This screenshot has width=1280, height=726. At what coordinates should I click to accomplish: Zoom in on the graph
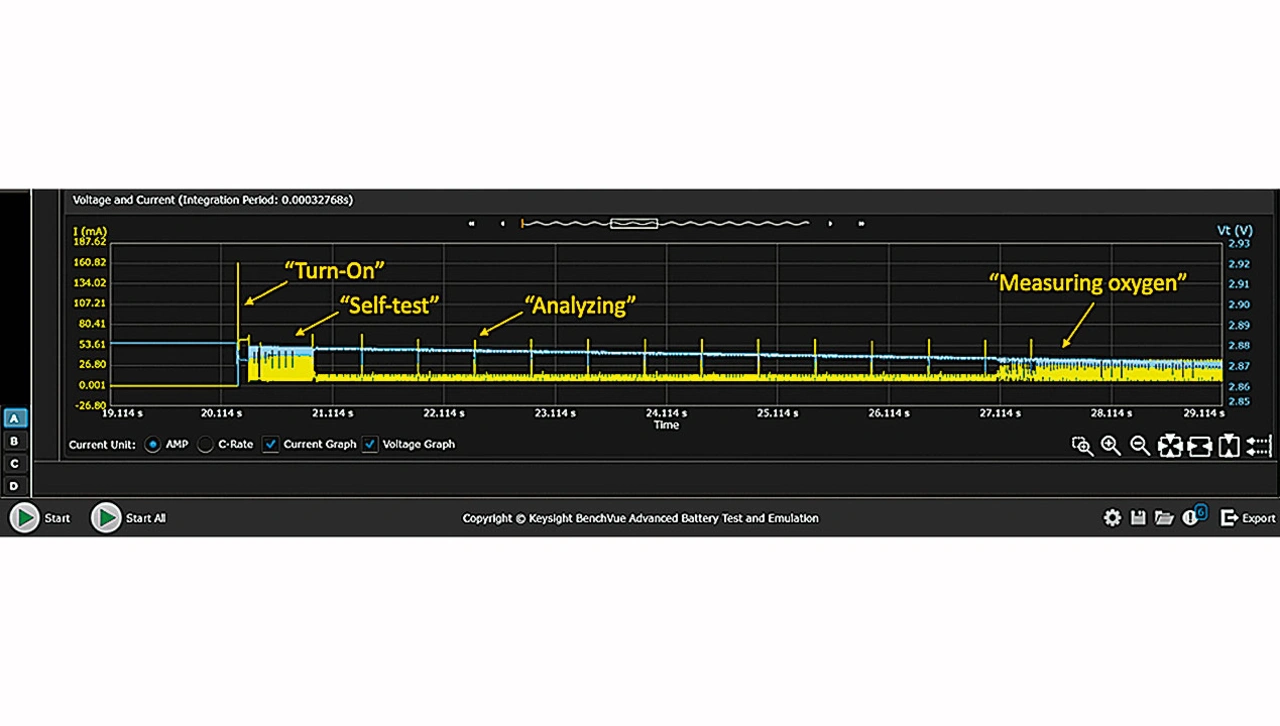coord(1110,446)
